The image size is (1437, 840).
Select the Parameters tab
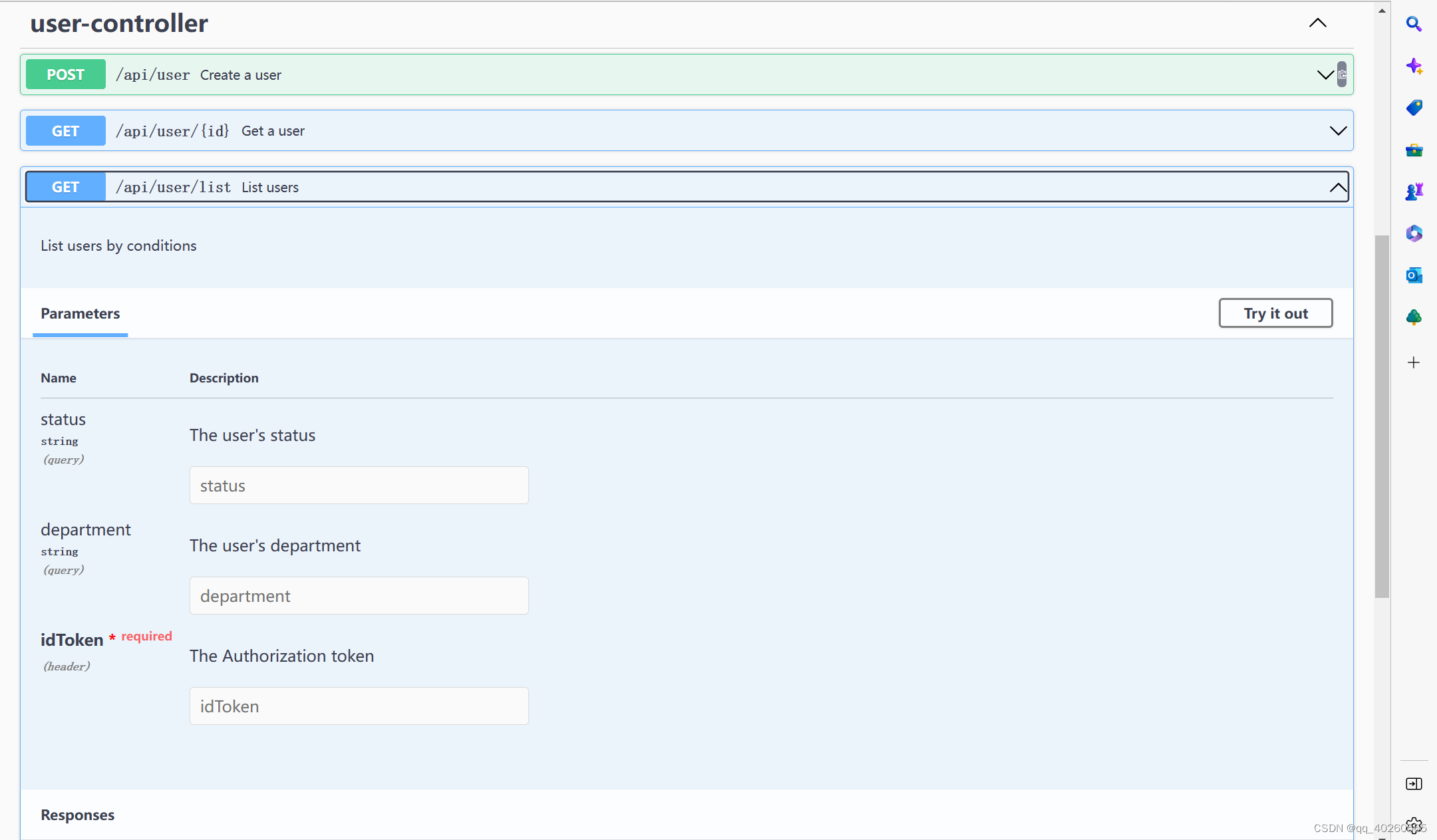coord(80,314)
